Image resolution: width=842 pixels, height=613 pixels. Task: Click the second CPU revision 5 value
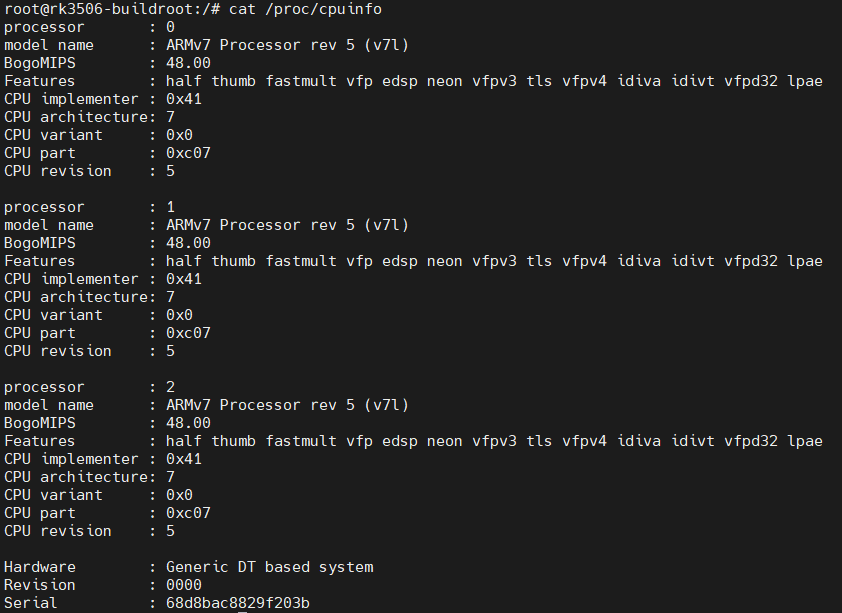click(170, 351)
